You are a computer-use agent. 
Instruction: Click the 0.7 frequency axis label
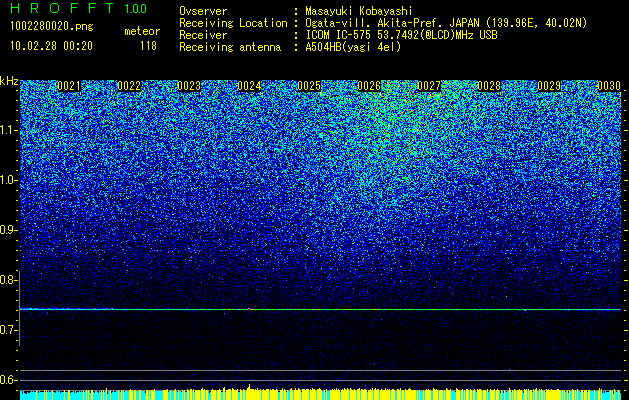pyautogui.click(x=8, y=330)
